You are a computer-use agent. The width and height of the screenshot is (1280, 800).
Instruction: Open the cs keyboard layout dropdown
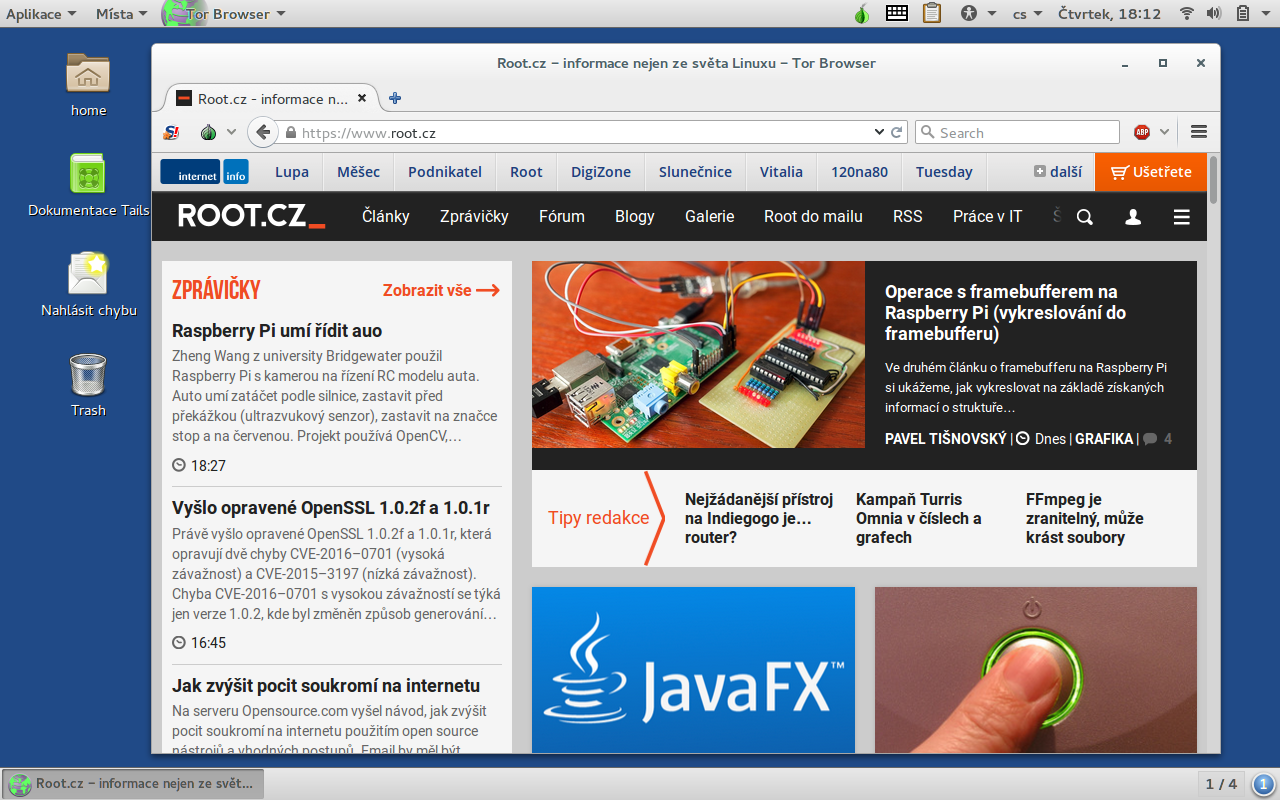point(1027,14)
